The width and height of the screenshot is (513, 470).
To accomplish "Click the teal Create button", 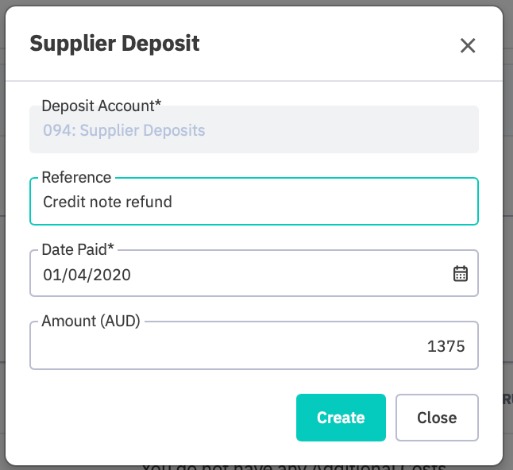I will tap(341, 417).
